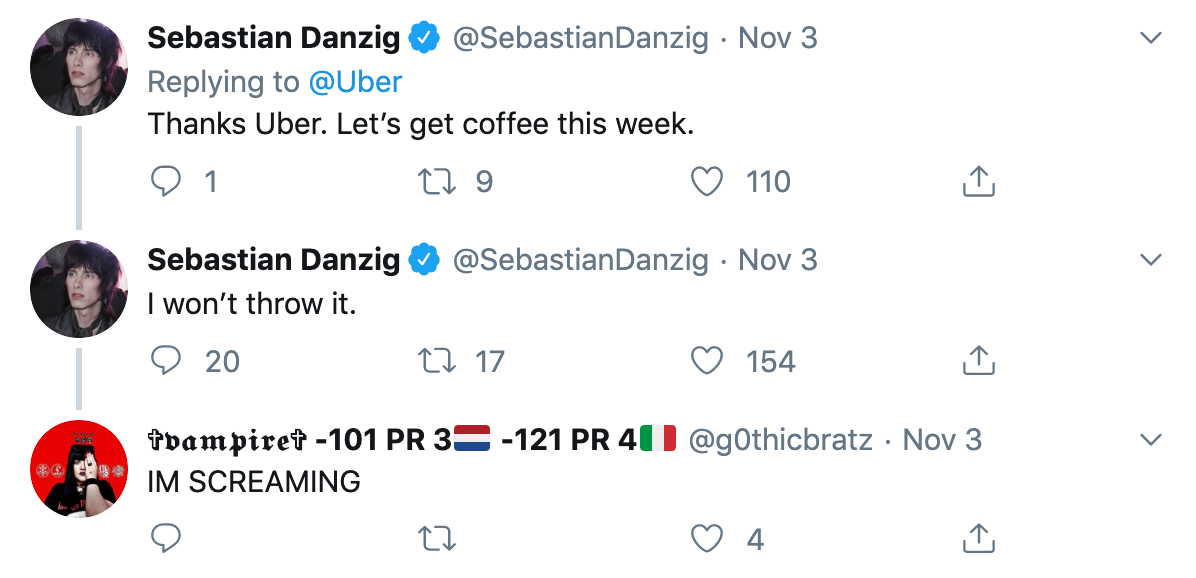Share the 'Thanks Uber' tweet

pyautogui.click(x=978, y=181)
